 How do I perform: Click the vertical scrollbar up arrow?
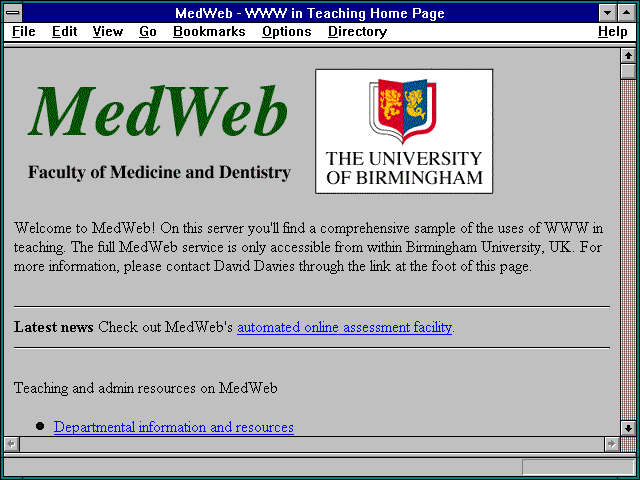point(628,56)
